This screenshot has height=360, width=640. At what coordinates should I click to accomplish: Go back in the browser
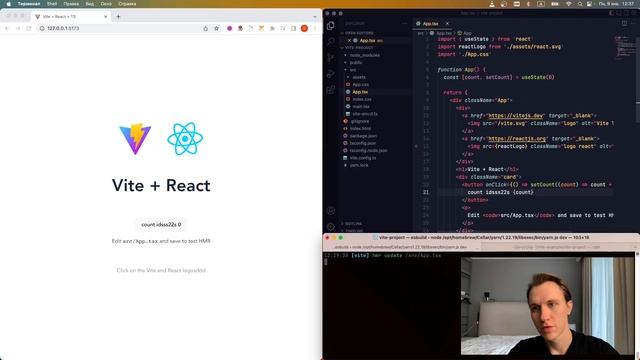(7, 28)
